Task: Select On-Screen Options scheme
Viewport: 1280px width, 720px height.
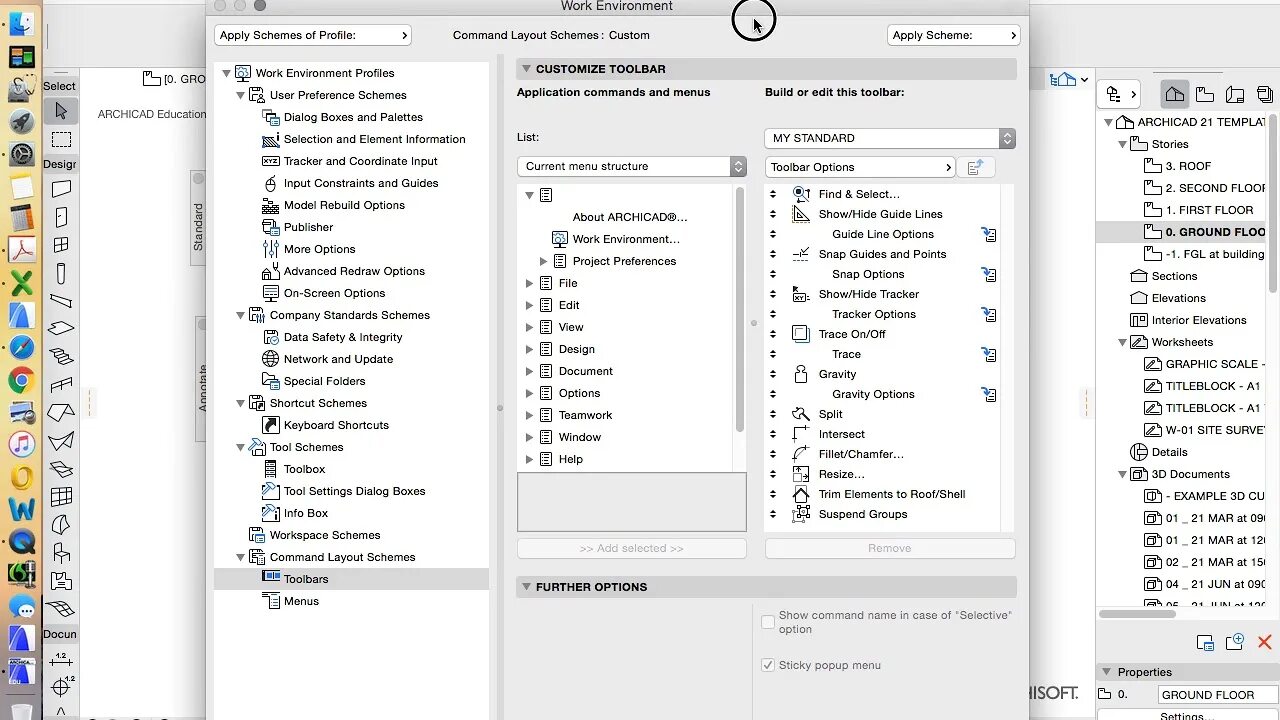Action: click(x=334, y=293)
